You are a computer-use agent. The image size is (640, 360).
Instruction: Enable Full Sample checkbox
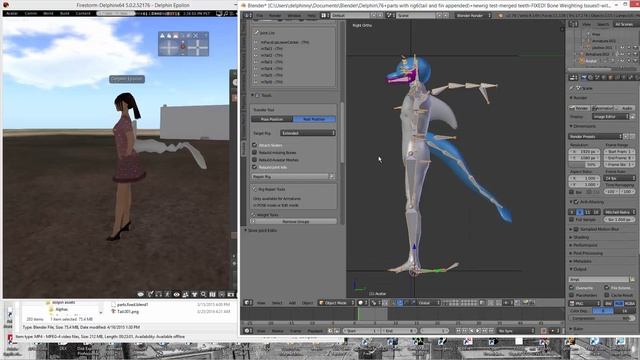pyautogui.click(x=572, y=220)
